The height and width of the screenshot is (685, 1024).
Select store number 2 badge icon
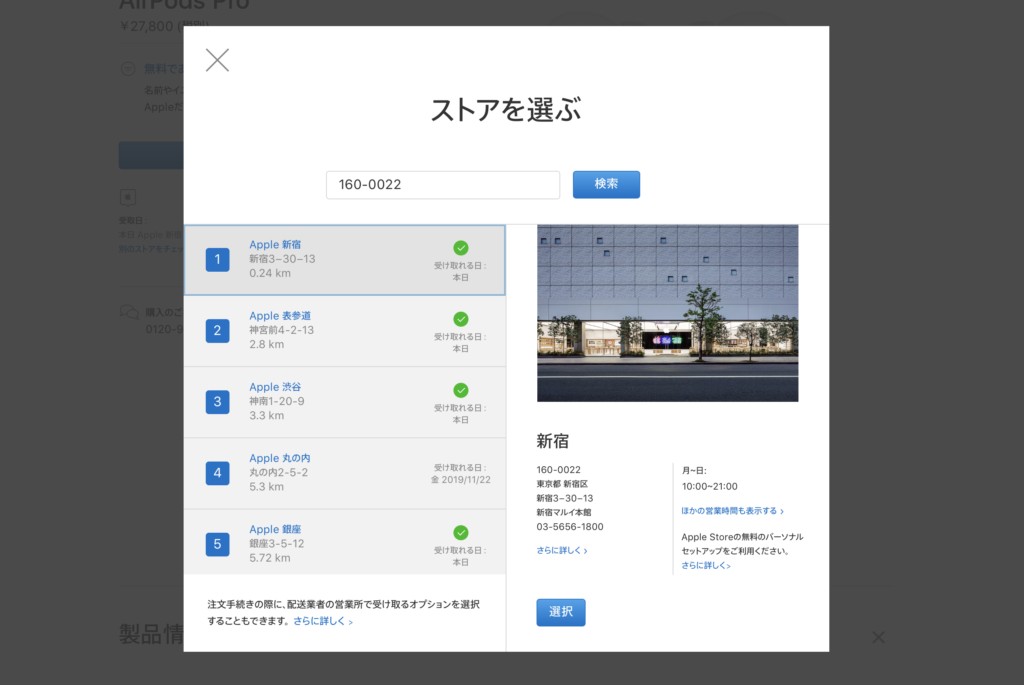click(218, 331)
